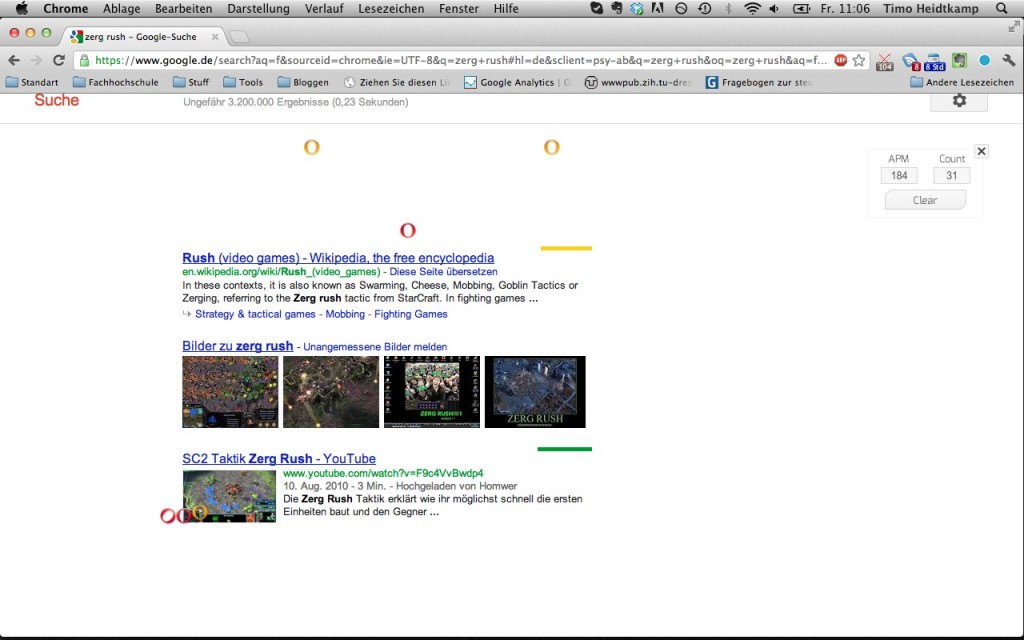Viewport: 1024px width, 640px height.
Task: Open Bilder zu zerg rush image results
Action: coord(238,346)
